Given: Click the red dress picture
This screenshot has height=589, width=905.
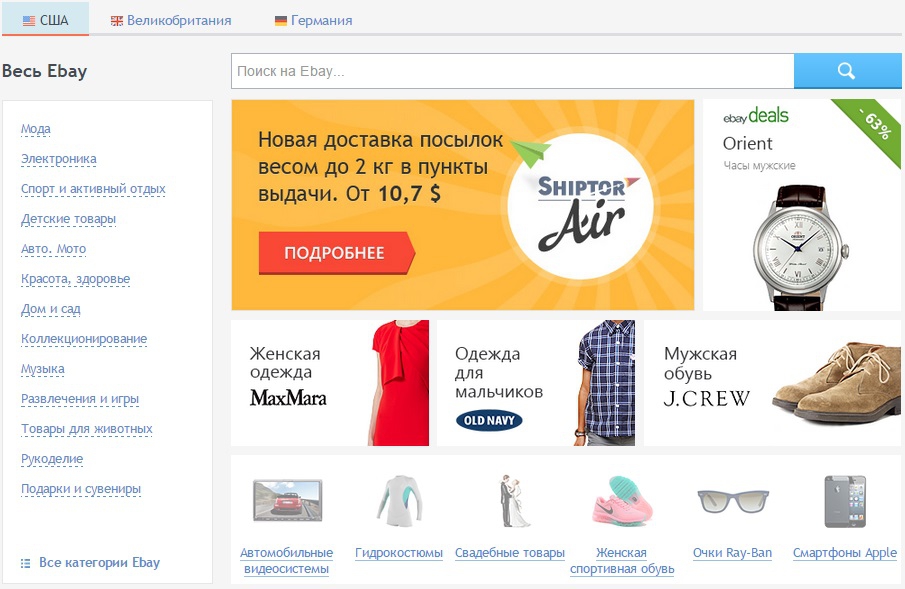Looking at the screenshot, I should (398, 383).
